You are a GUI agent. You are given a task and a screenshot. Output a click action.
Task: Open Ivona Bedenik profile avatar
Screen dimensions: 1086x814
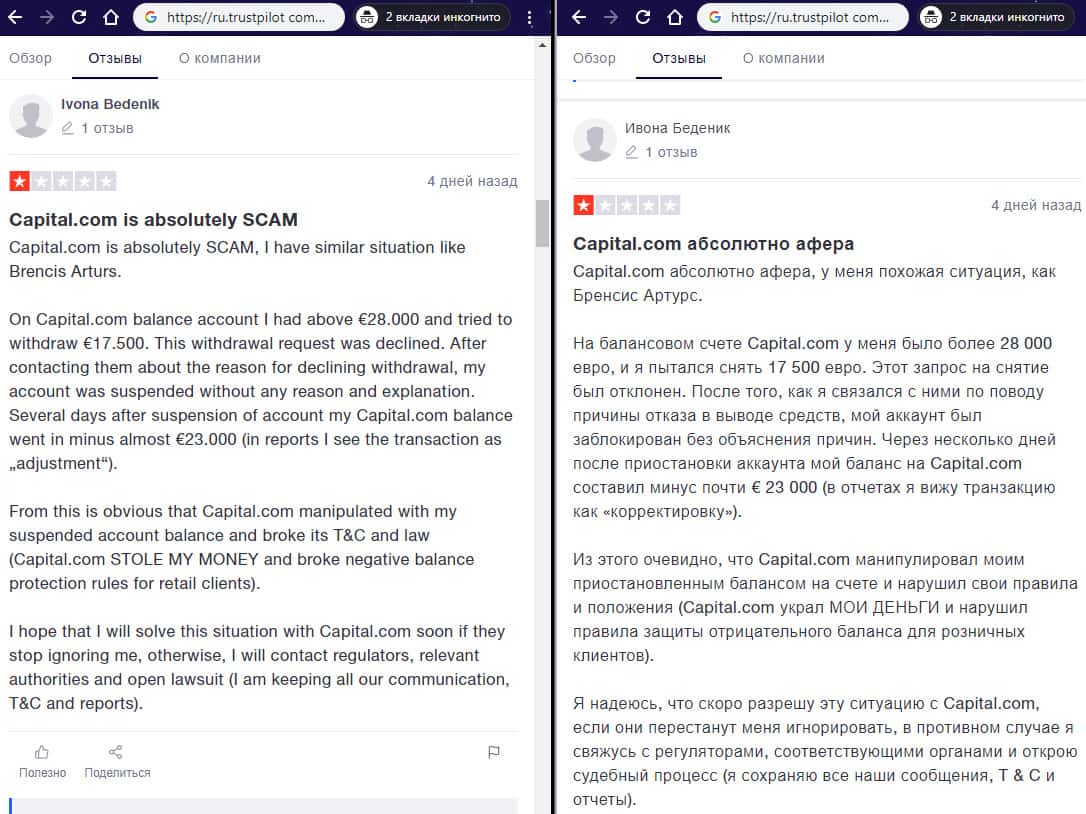[31, 116]
